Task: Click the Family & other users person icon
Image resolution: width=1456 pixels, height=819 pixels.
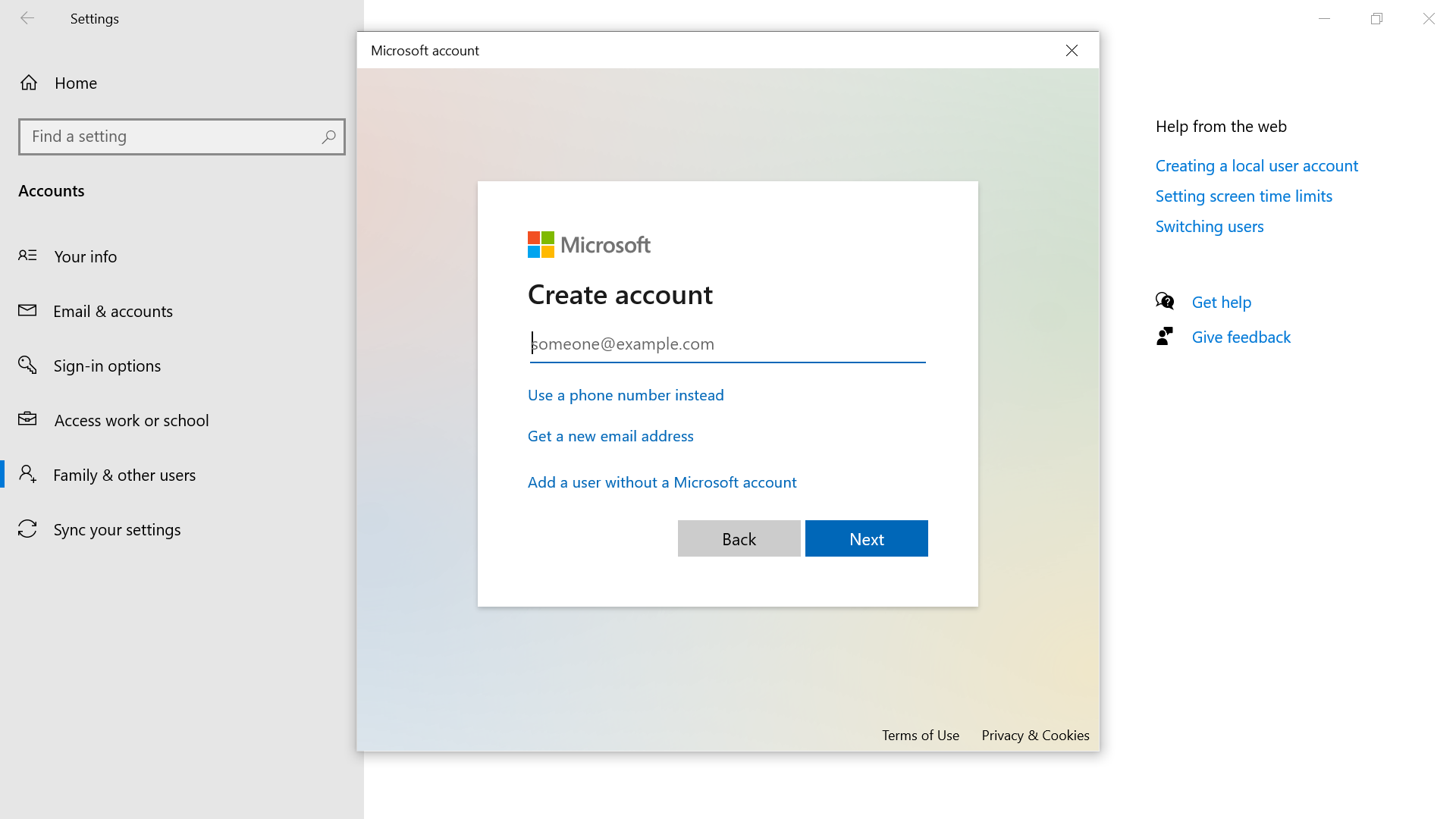Action: coord(27,474)
